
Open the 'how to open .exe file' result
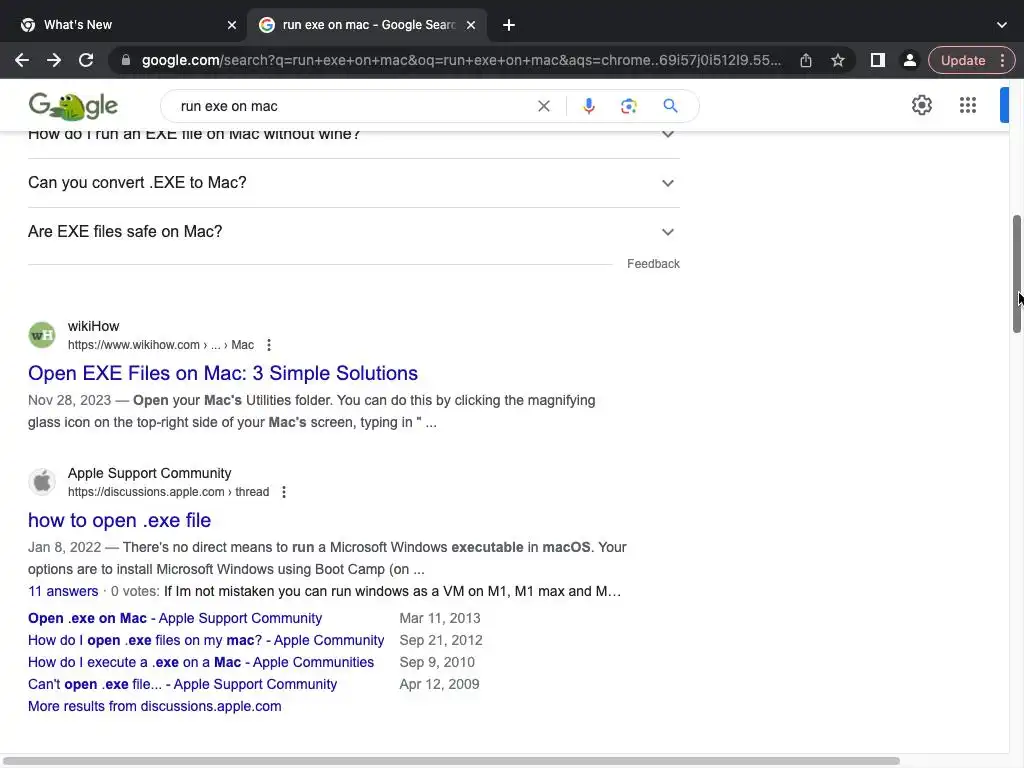pyautogui.click(x=120, y=520)
